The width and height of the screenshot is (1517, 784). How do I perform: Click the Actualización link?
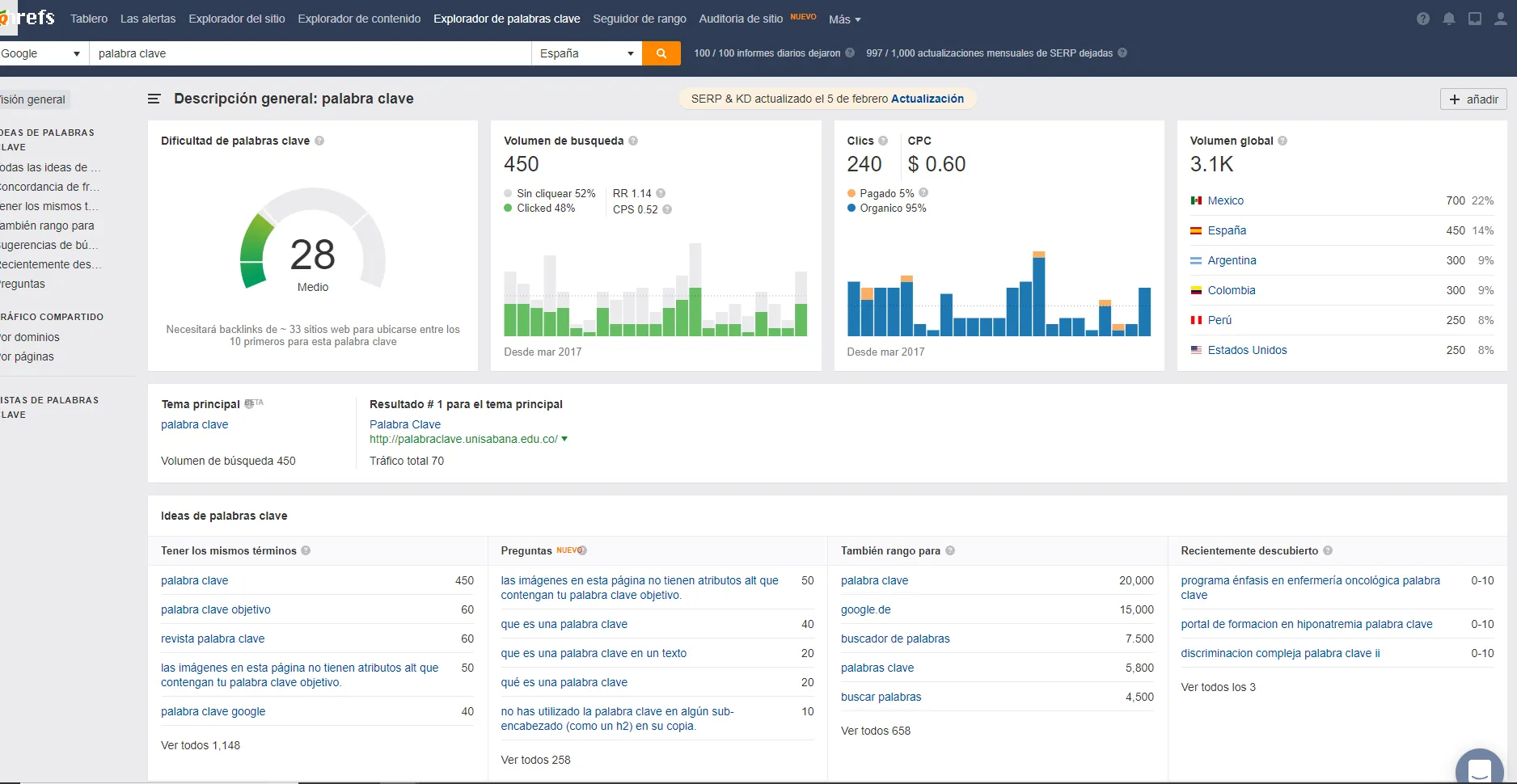927,98
